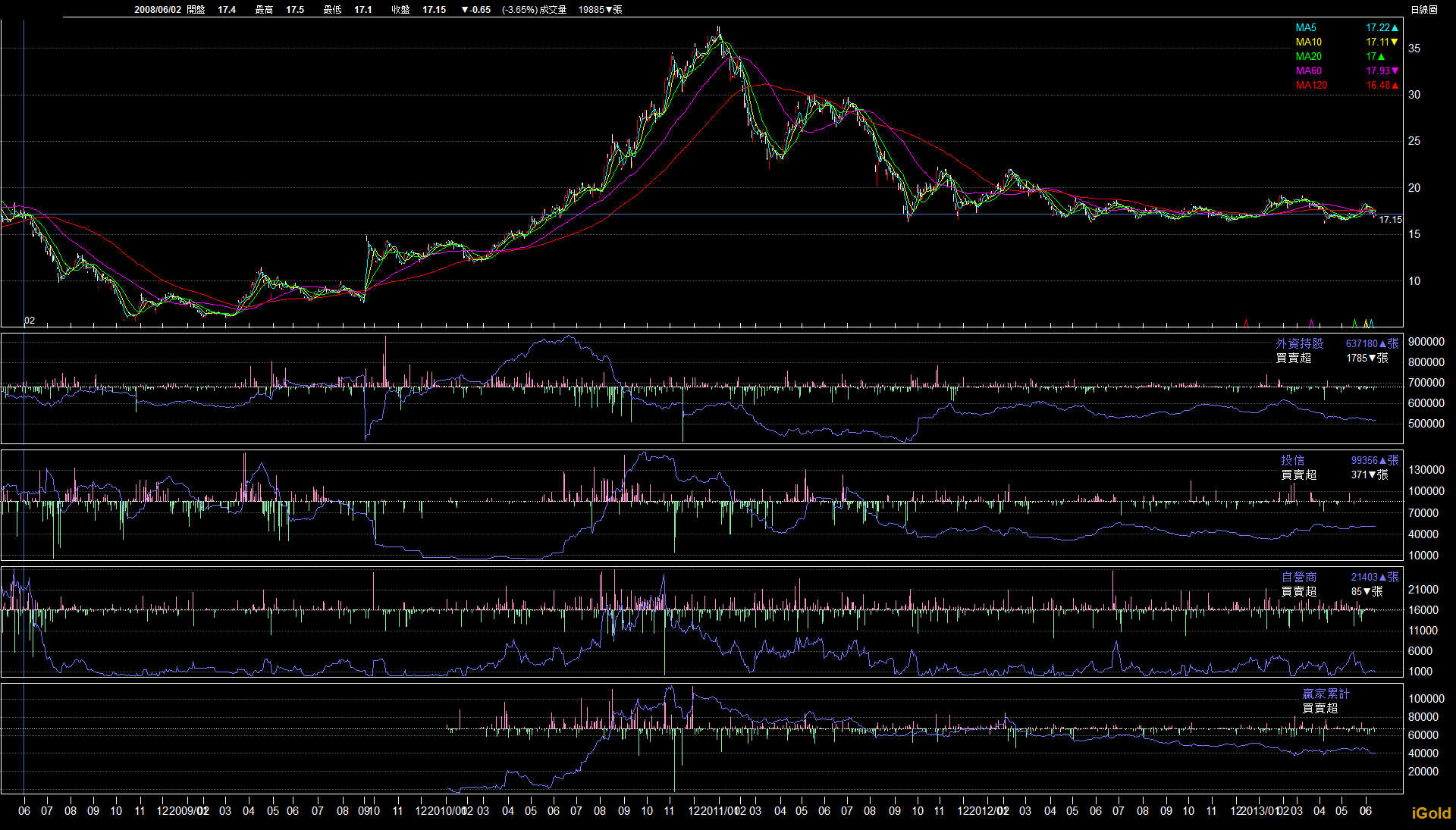Screen dimensions: 1456x830
Task: Click the price peak candle near 37
Action: (x=719, y=32)
